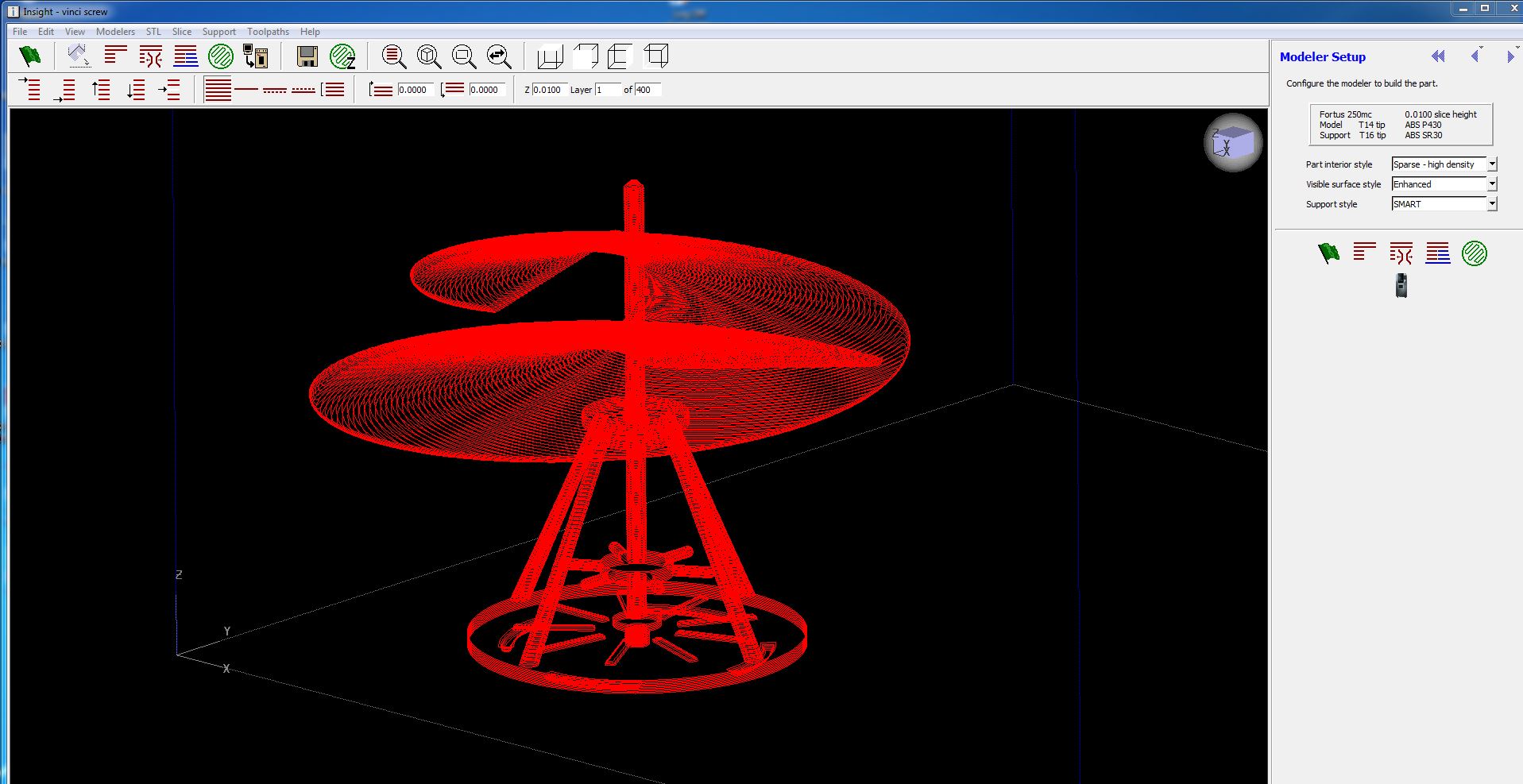Click the zoom previous arrows magnifier
The height and width of the screenshot is (784, 1523).
pyautogui.click(x=499, y=56)
